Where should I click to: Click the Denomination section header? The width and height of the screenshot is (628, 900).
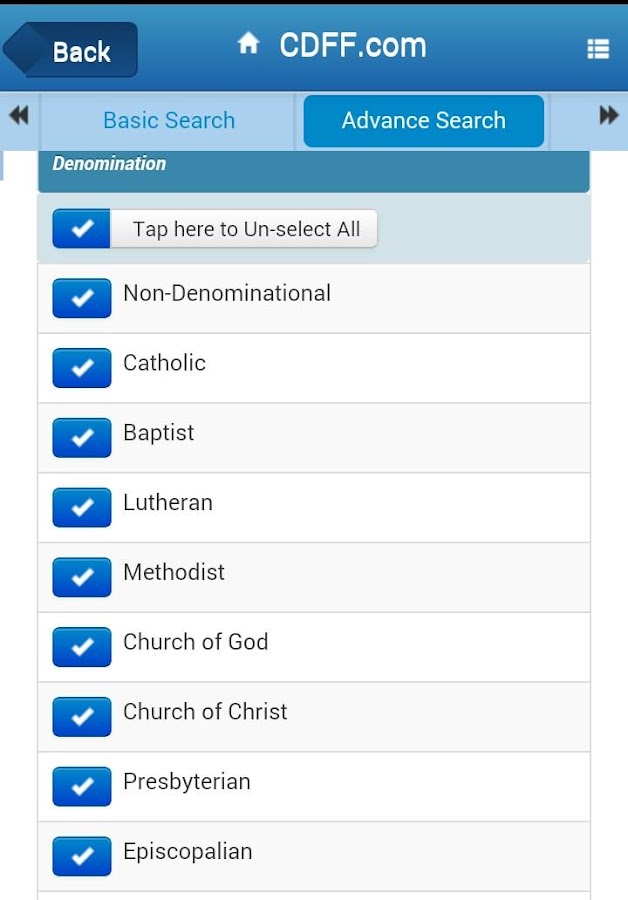pos(313,165)
